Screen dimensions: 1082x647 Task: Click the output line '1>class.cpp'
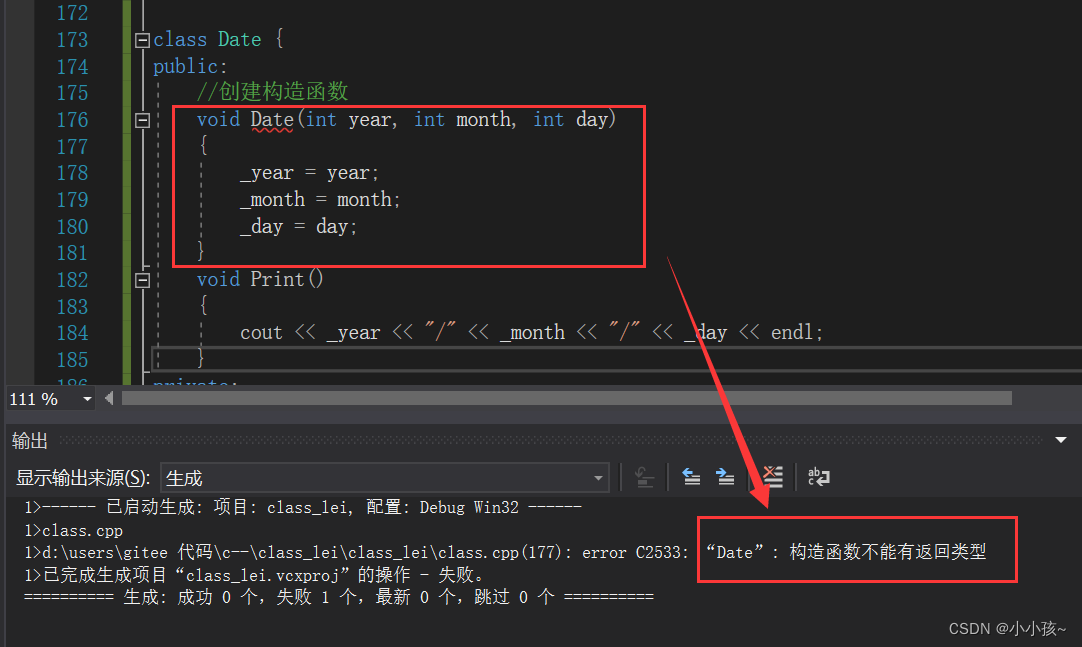(74, 530)
